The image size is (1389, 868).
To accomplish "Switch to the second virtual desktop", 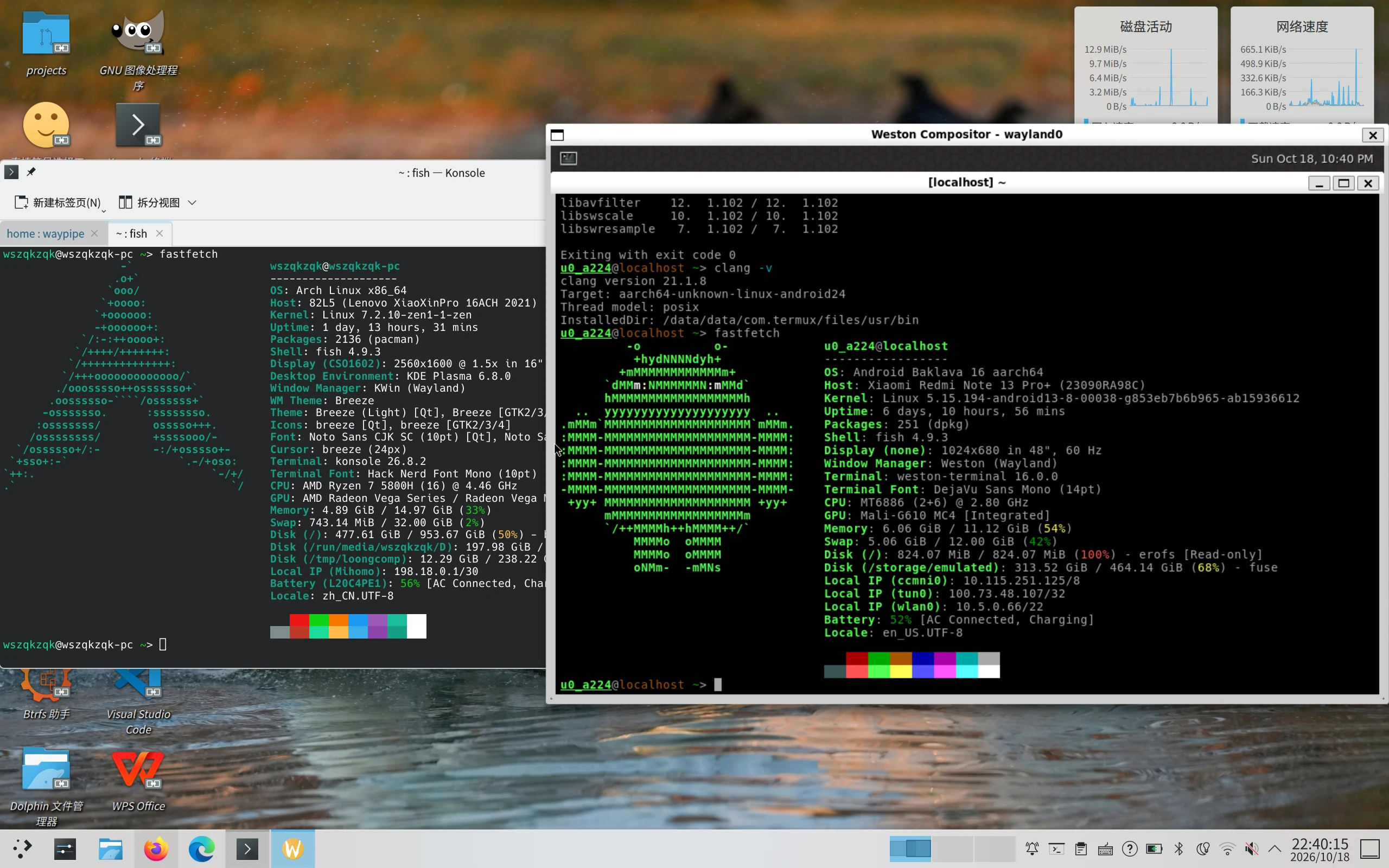I will (952, 848).
